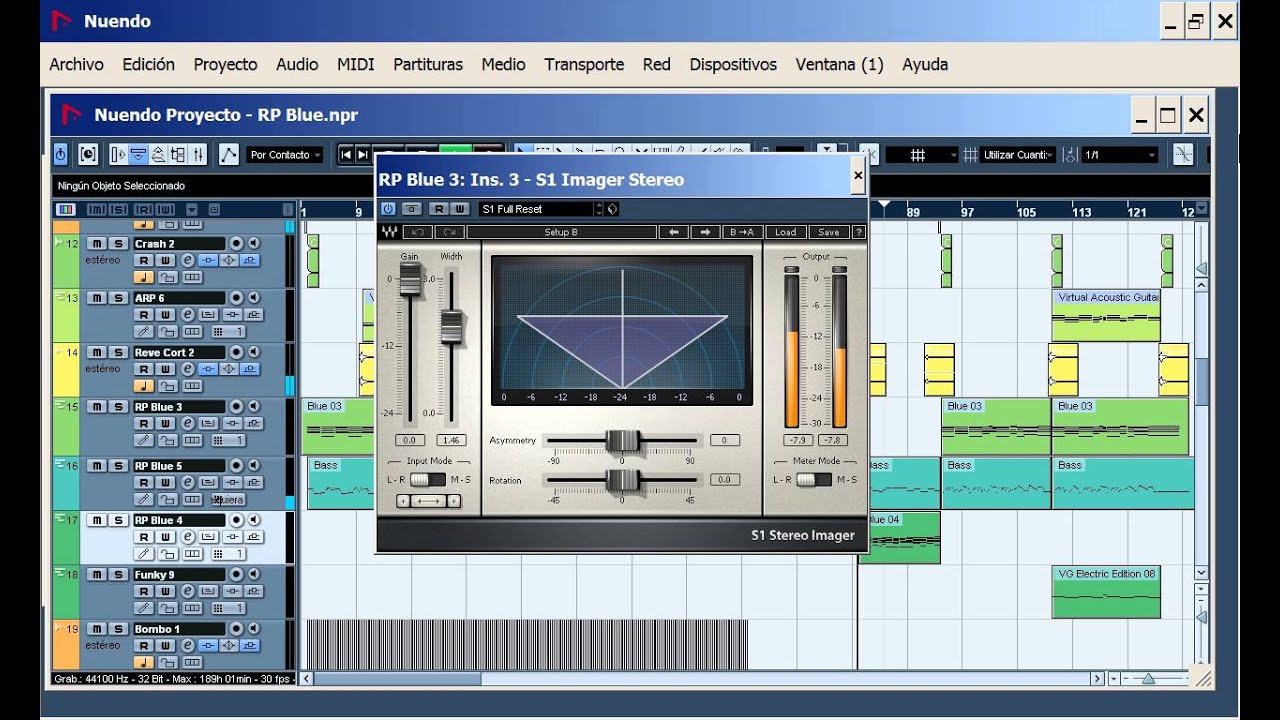
Task: Open MIDI channel dropdown on RP Blue 4
Action: (229, 554)
